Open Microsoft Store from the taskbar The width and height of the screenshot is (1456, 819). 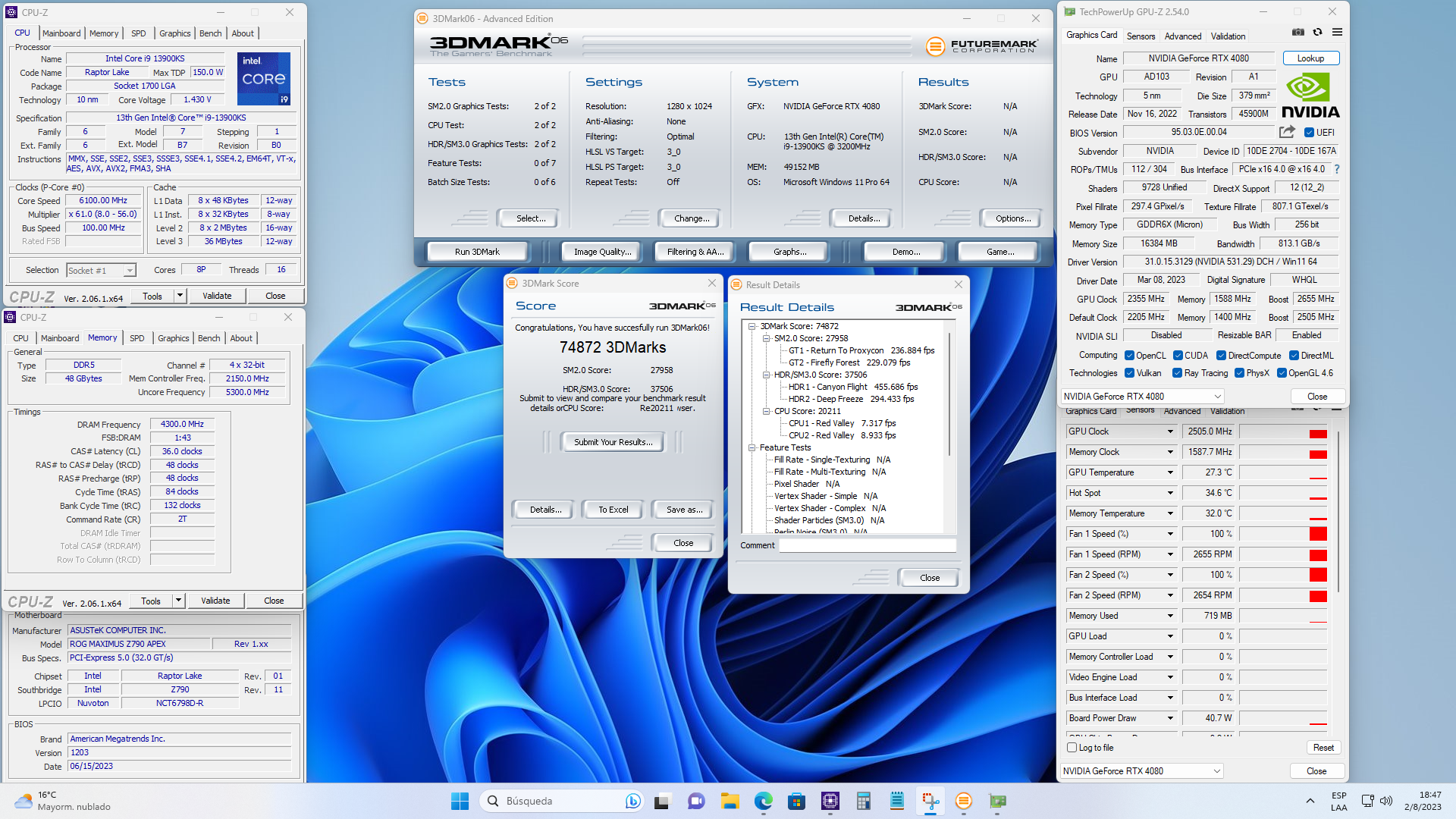(796, 801)
